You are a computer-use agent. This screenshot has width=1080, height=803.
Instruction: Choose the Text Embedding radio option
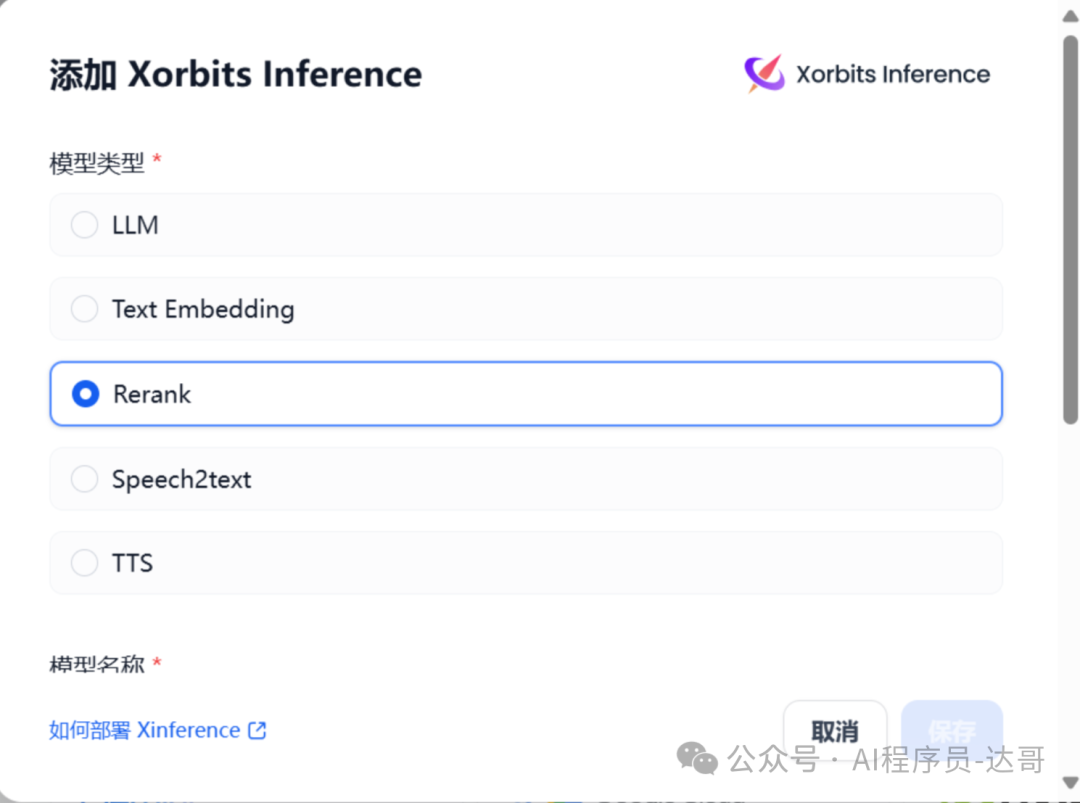[85, 309]
